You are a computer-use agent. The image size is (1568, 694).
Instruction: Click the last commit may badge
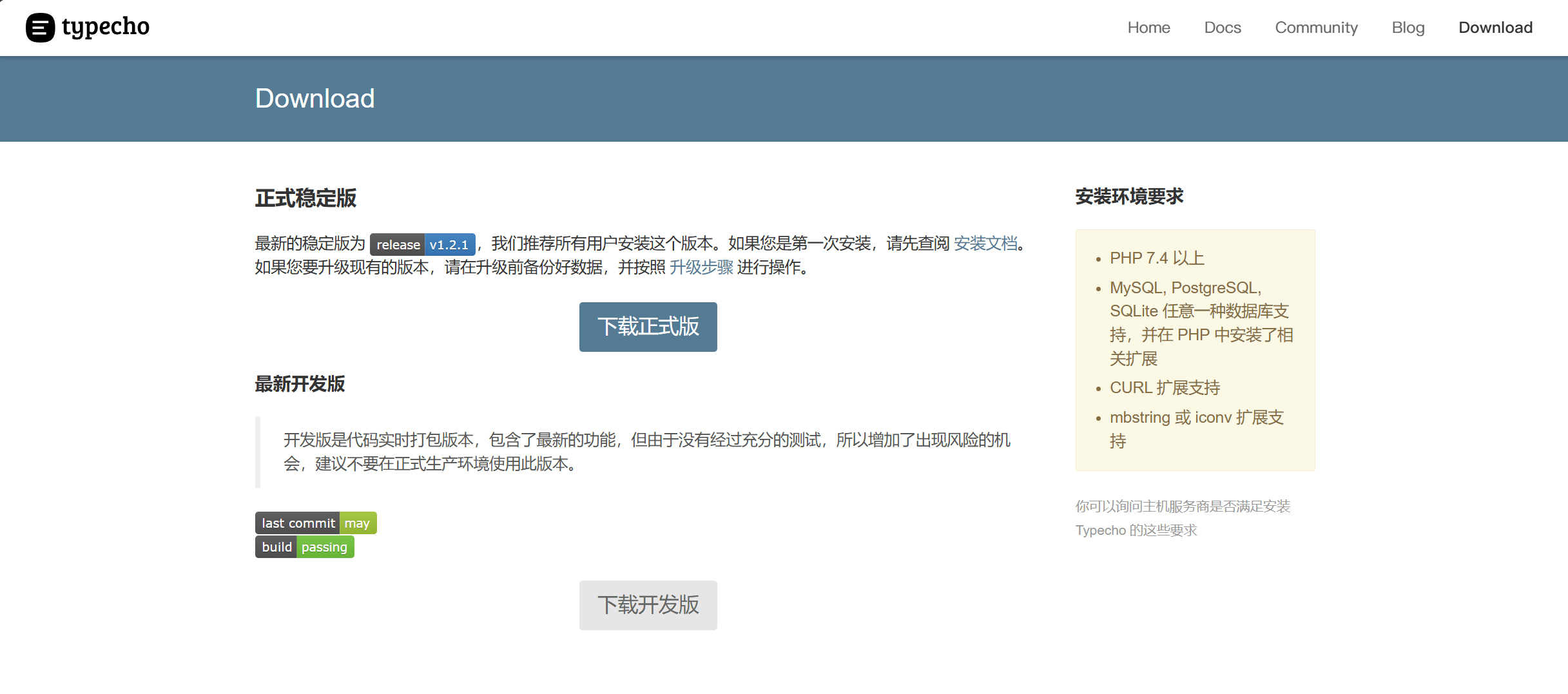click(x=316, y=523)
